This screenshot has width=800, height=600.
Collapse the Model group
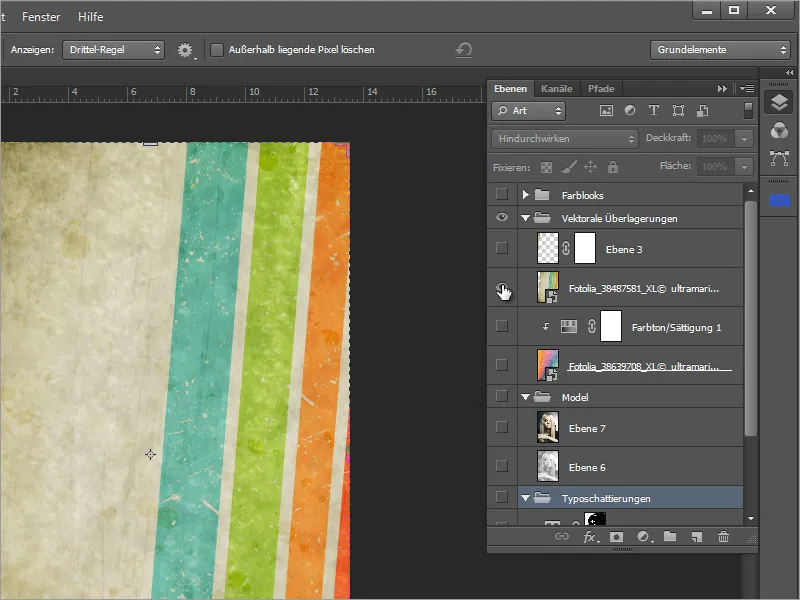click(x=526, y=397)
